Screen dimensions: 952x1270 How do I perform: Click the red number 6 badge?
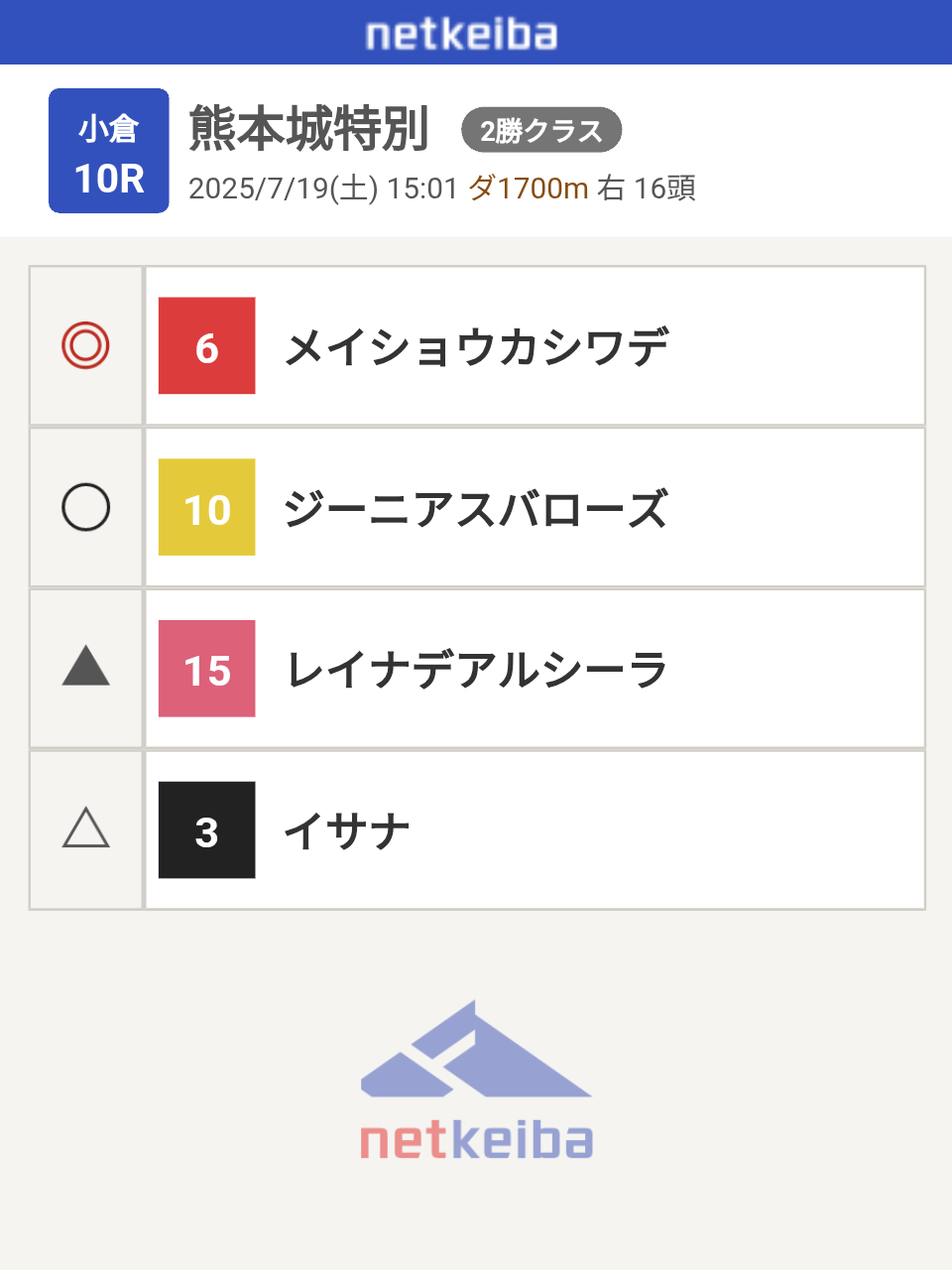point(207,345)
